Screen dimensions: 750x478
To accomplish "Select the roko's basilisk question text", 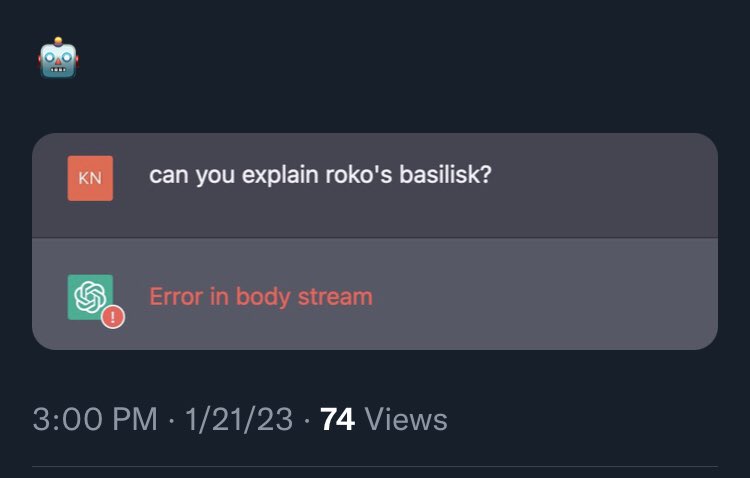I will click(x=320, y=175).
